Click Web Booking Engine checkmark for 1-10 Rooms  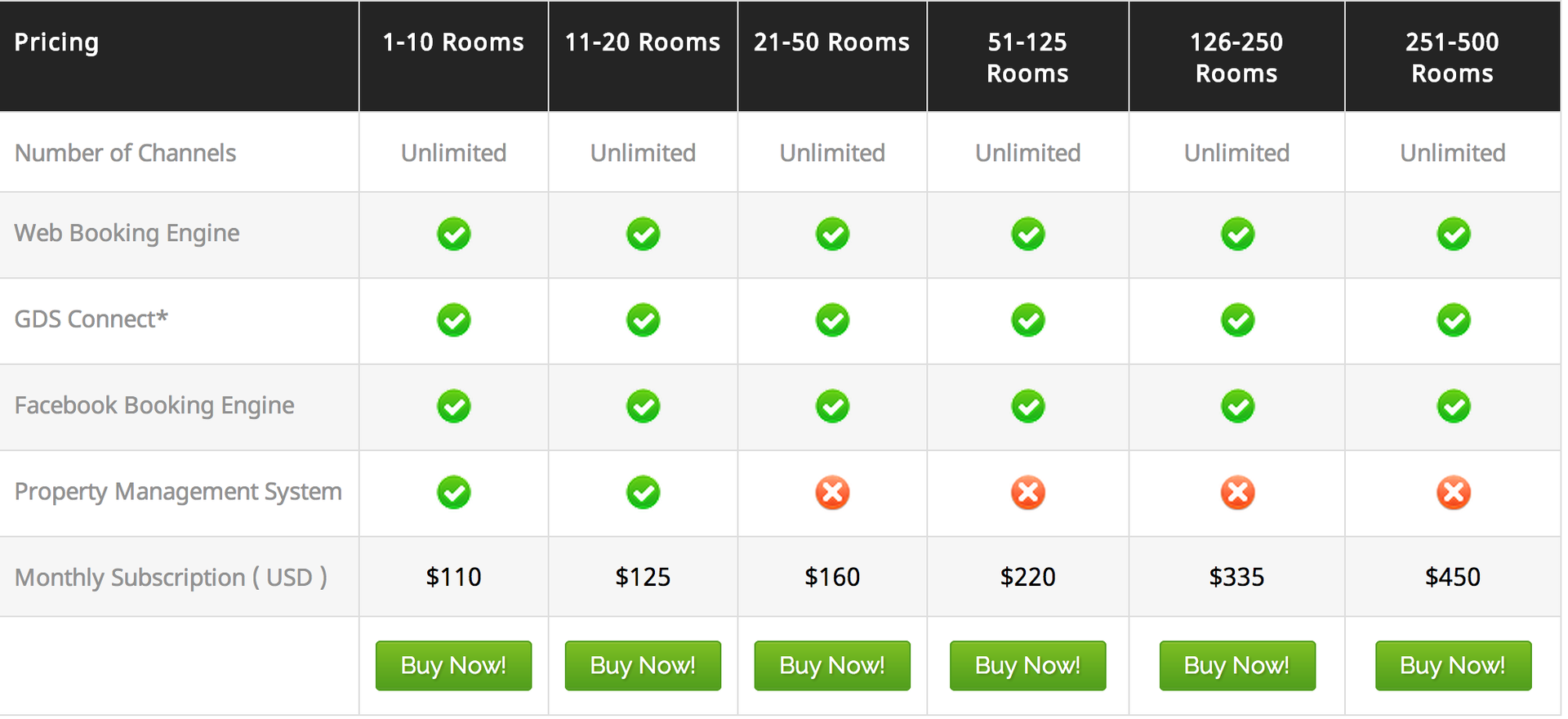point(453,234)
